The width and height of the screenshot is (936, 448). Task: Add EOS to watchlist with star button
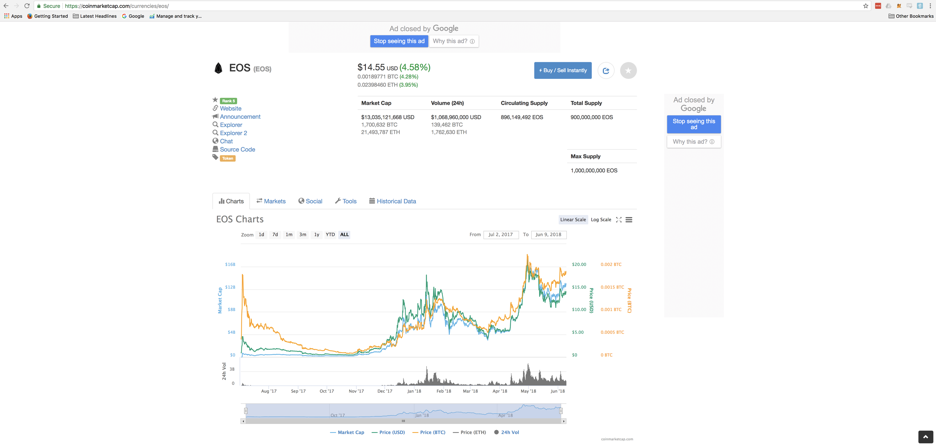pyautogui.click(x=629, y=70)
